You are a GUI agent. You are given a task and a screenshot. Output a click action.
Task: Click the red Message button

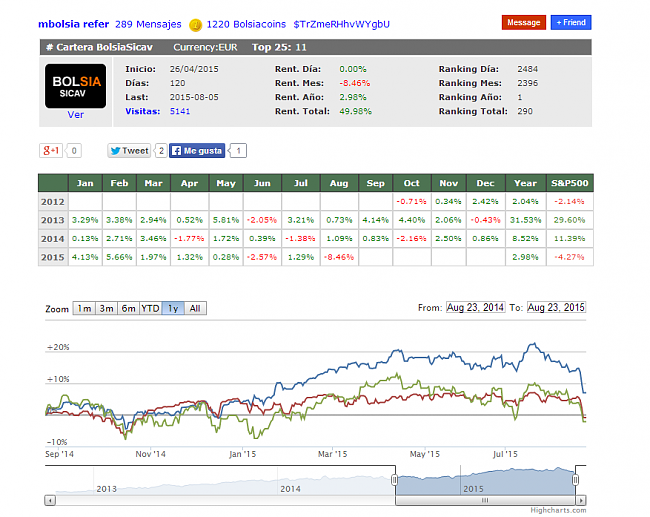point(524,22)
